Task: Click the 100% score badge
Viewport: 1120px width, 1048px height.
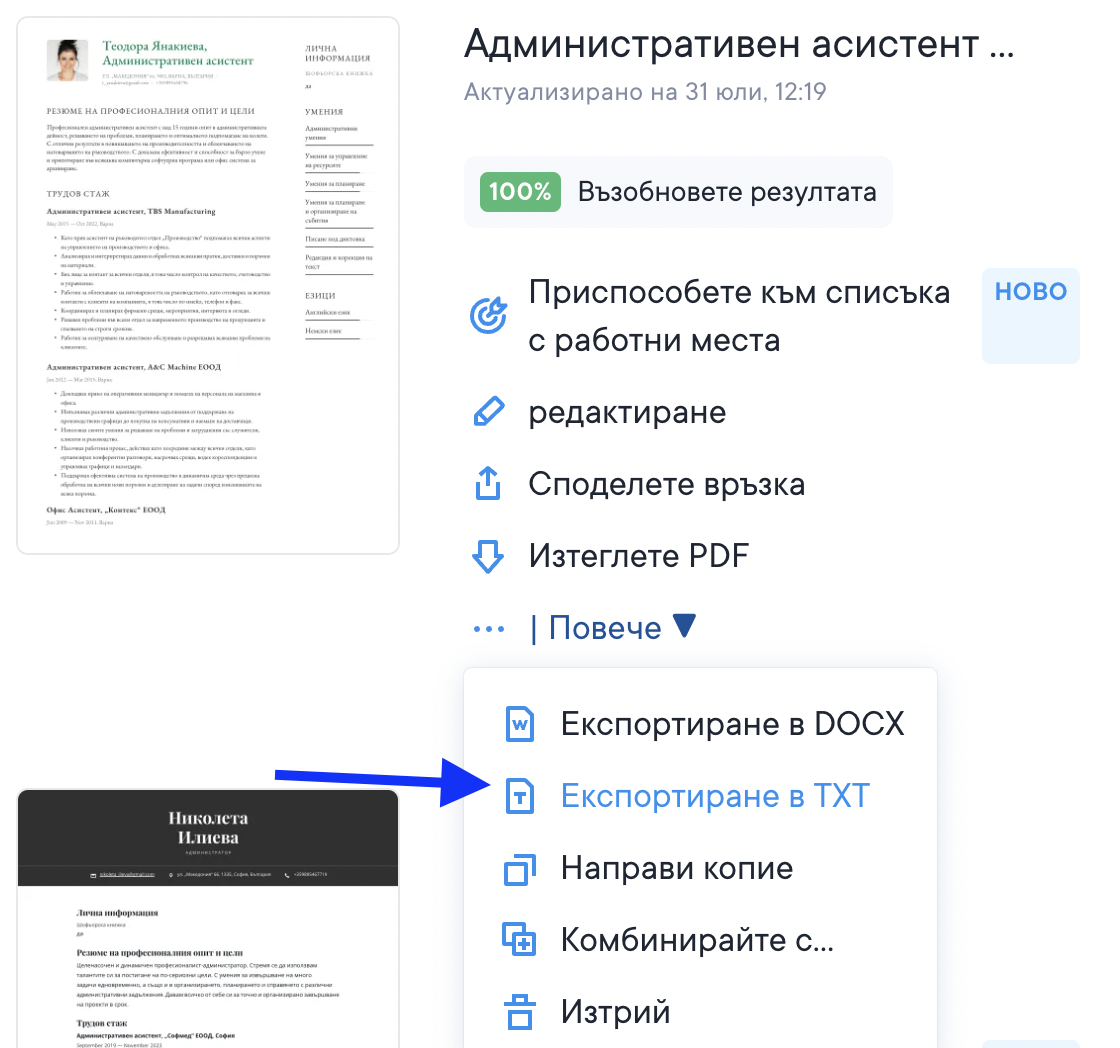Action: click(x=517, y=192)
